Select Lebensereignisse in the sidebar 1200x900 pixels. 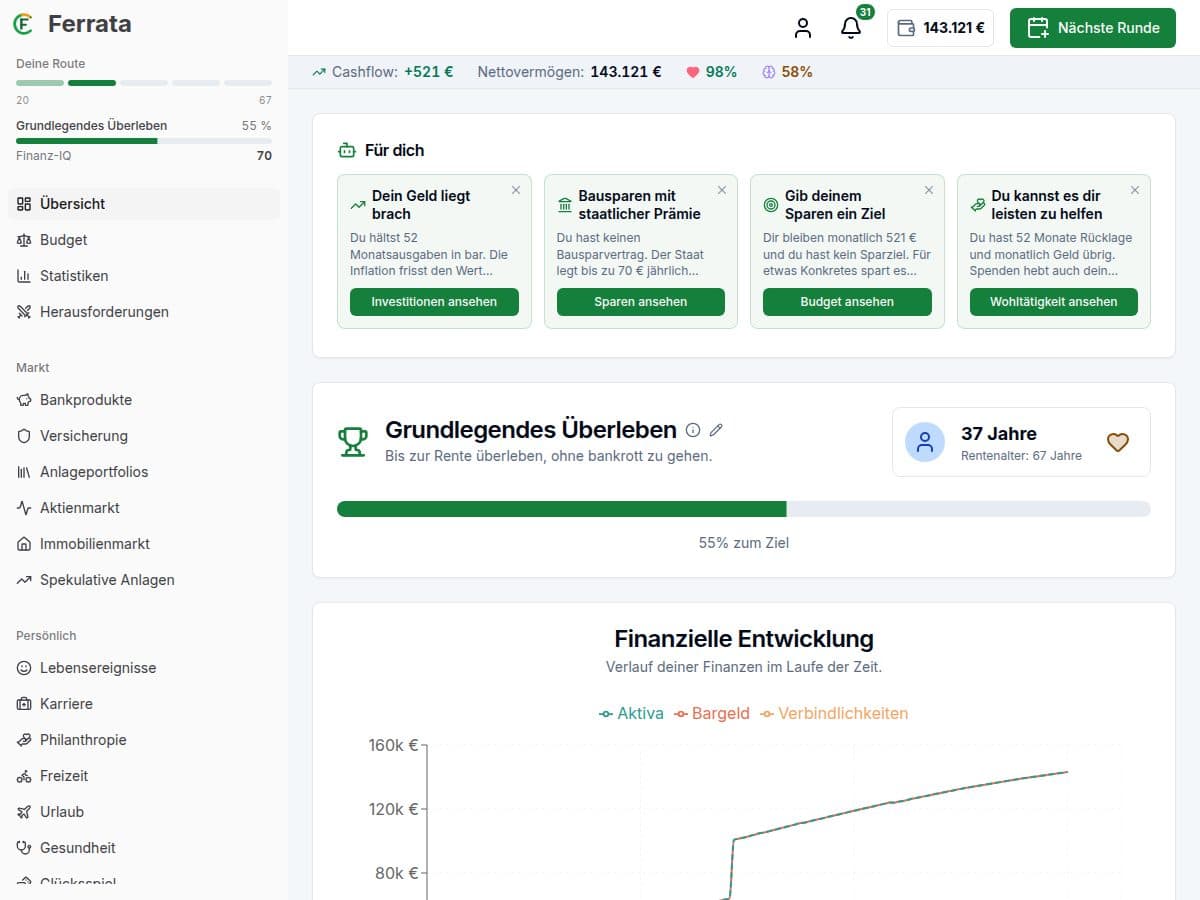tap(144, 668)
